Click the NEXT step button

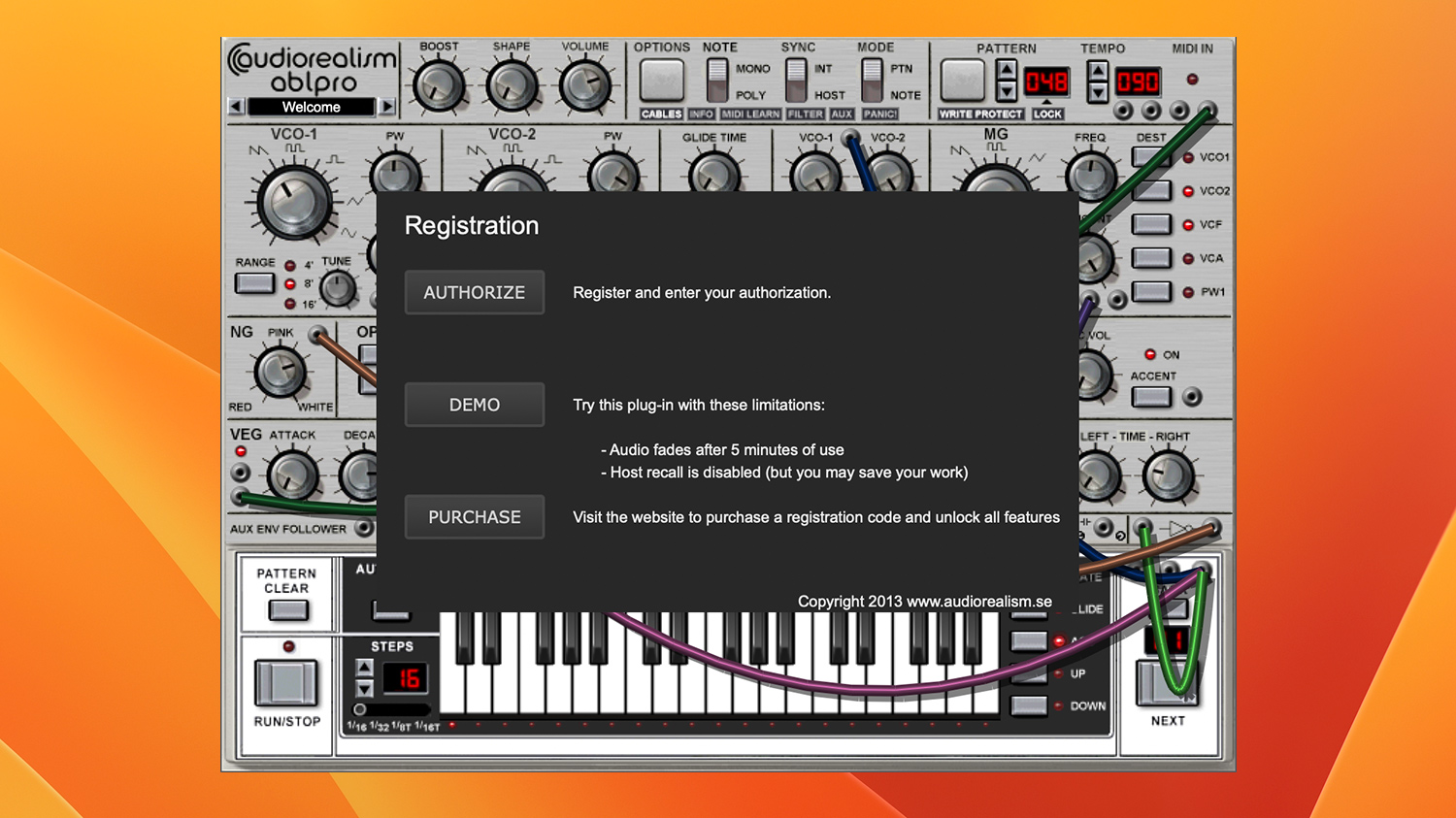(1167, 683)
